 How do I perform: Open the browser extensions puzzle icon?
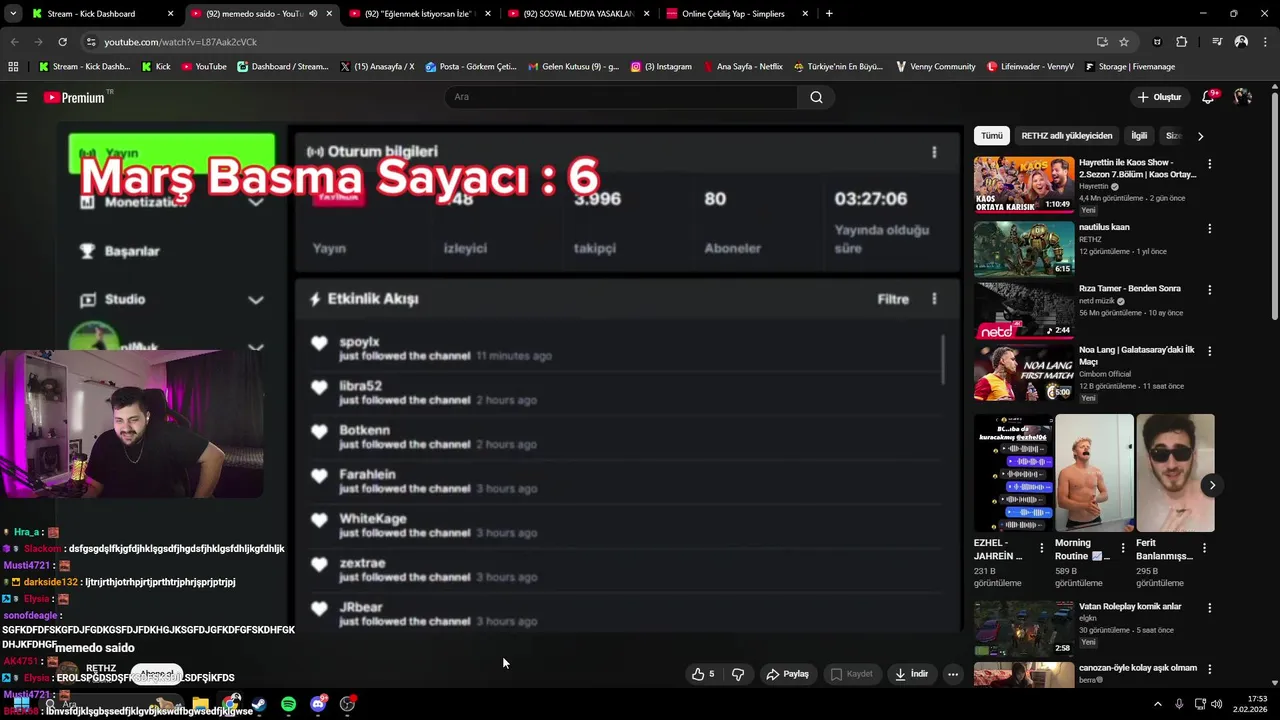1182,42
